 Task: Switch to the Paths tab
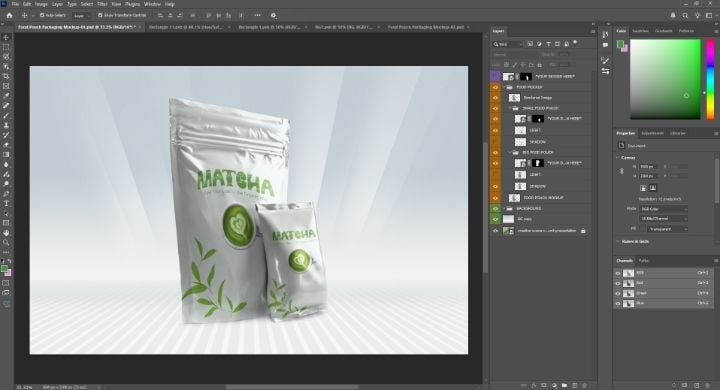coord(644,260)
